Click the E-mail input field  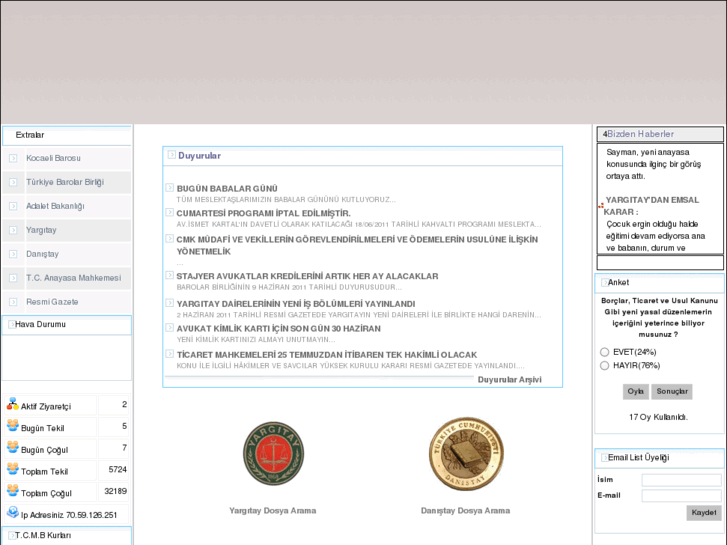681,496
